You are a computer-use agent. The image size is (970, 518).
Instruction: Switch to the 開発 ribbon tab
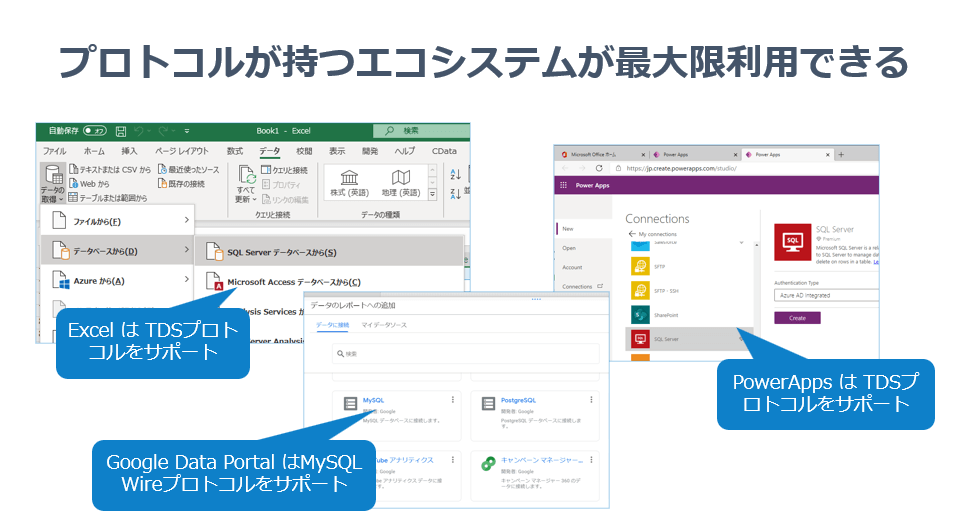(370, 151)
